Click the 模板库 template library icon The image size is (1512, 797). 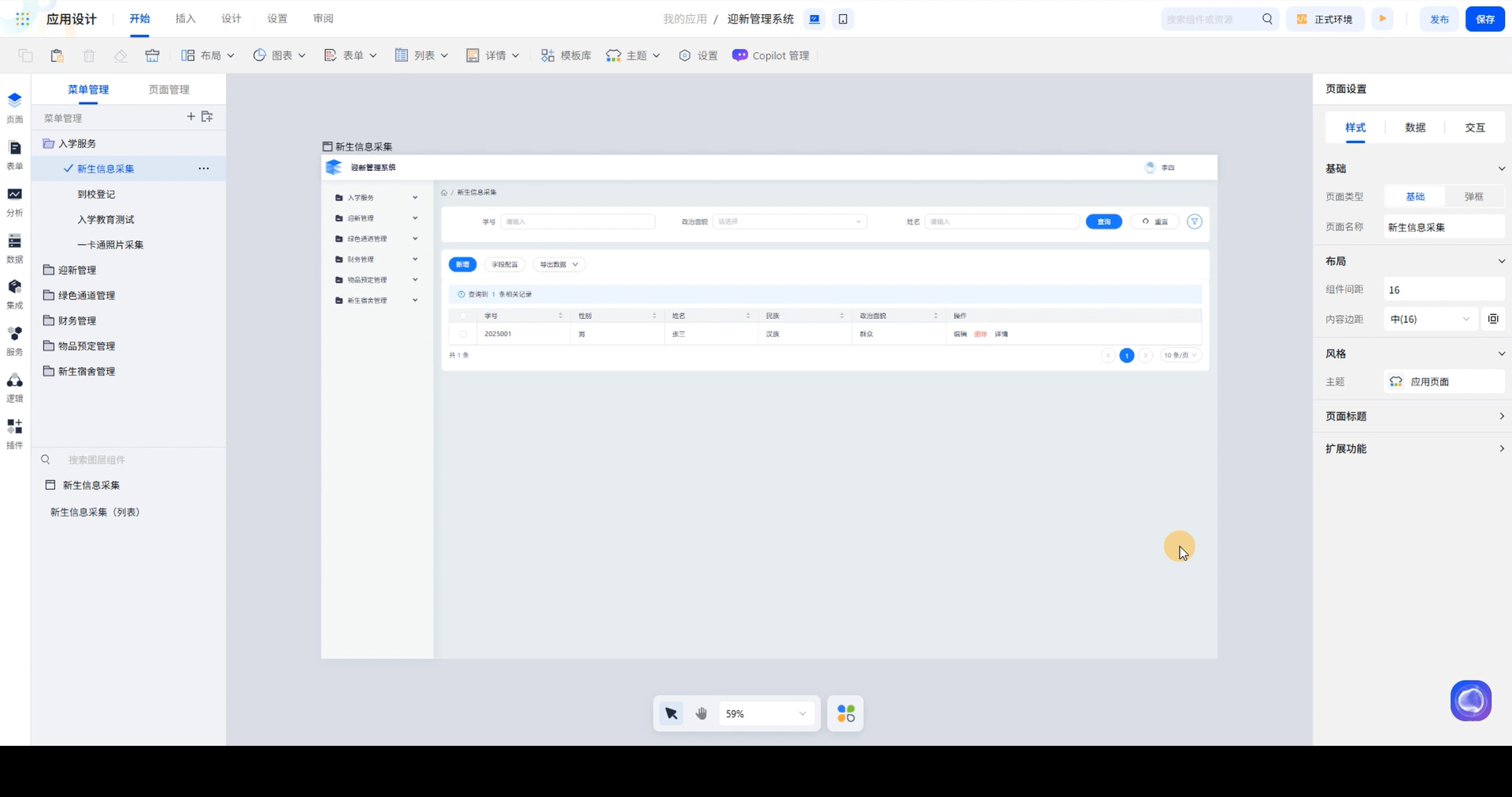[548, 55]
